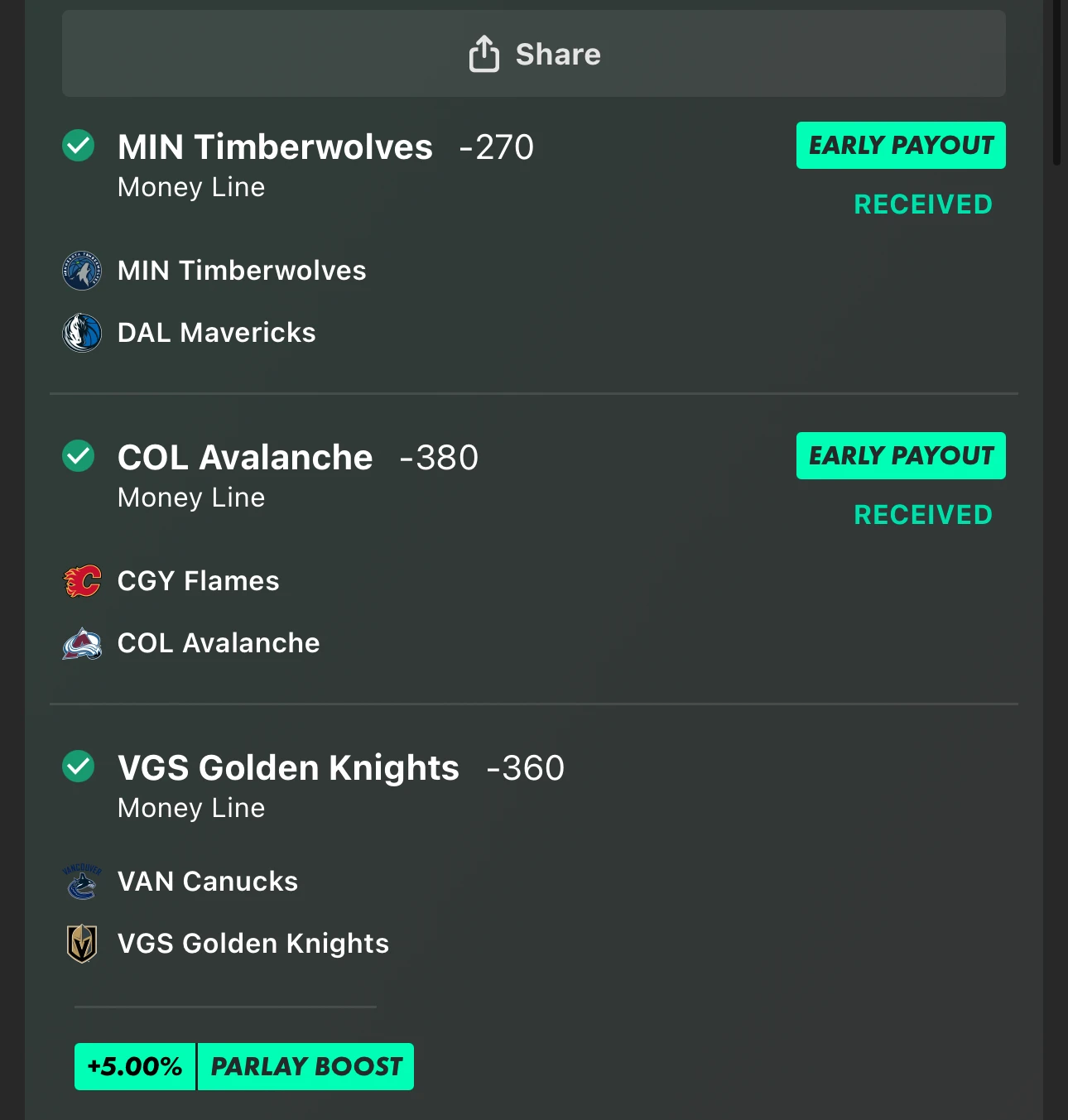Click the share upload icon

click(x=484, y=55)
